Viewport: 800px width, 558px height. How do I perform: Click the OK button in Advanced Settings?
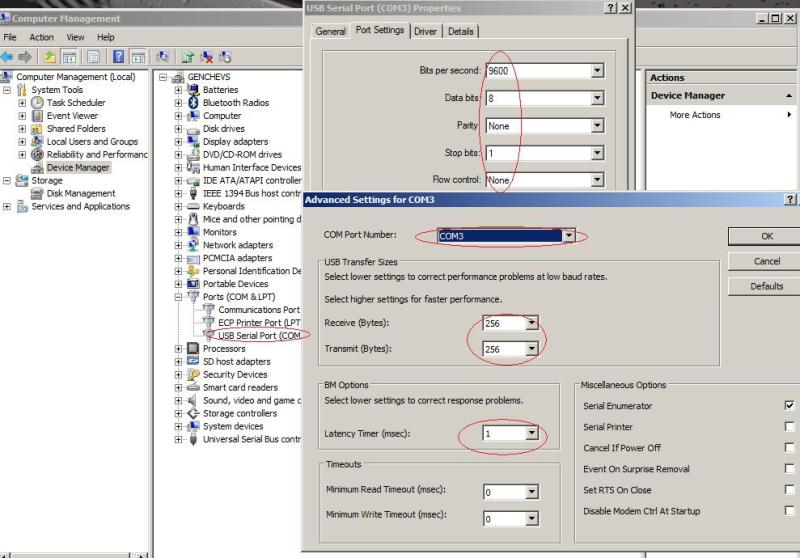[766, 237]
